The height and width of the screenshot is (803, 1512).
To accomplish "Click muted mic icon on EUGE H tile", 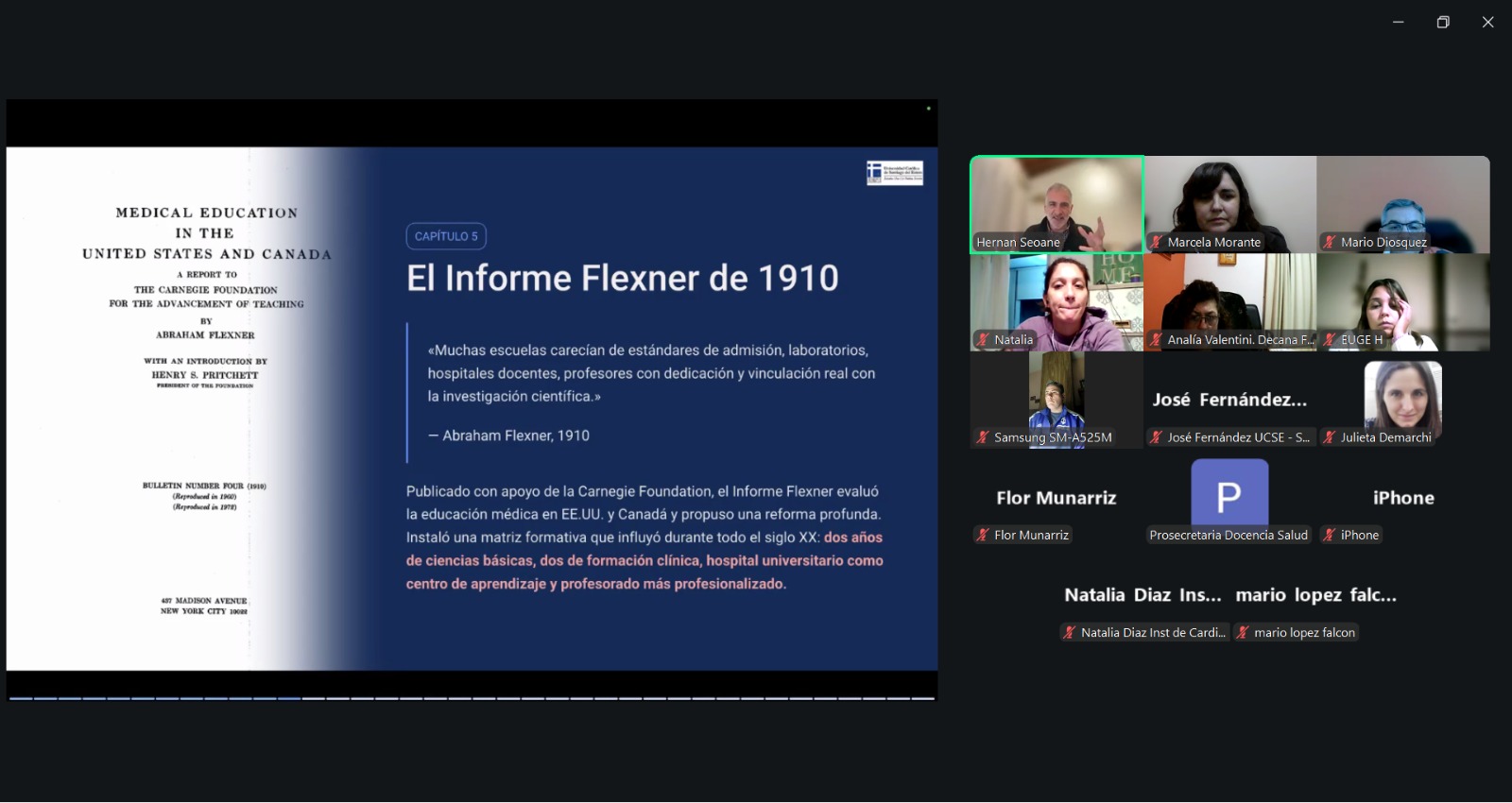I will coord(1329,339).
